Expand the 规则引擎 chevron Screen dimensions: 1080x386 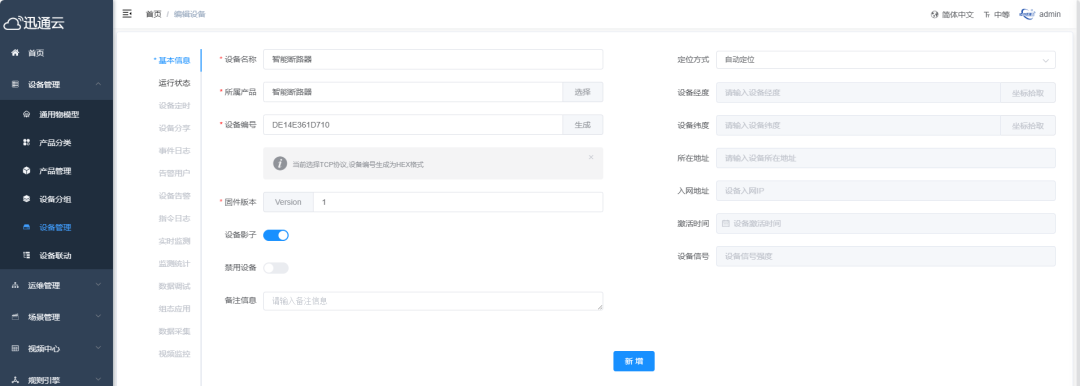tap(98, 379)
